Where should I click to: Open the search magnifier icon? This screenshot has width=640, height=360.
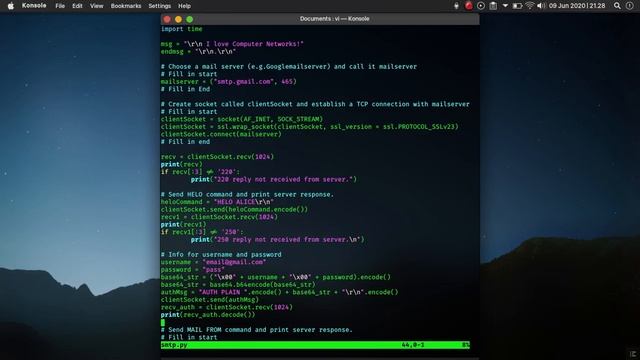coord(617,6)
